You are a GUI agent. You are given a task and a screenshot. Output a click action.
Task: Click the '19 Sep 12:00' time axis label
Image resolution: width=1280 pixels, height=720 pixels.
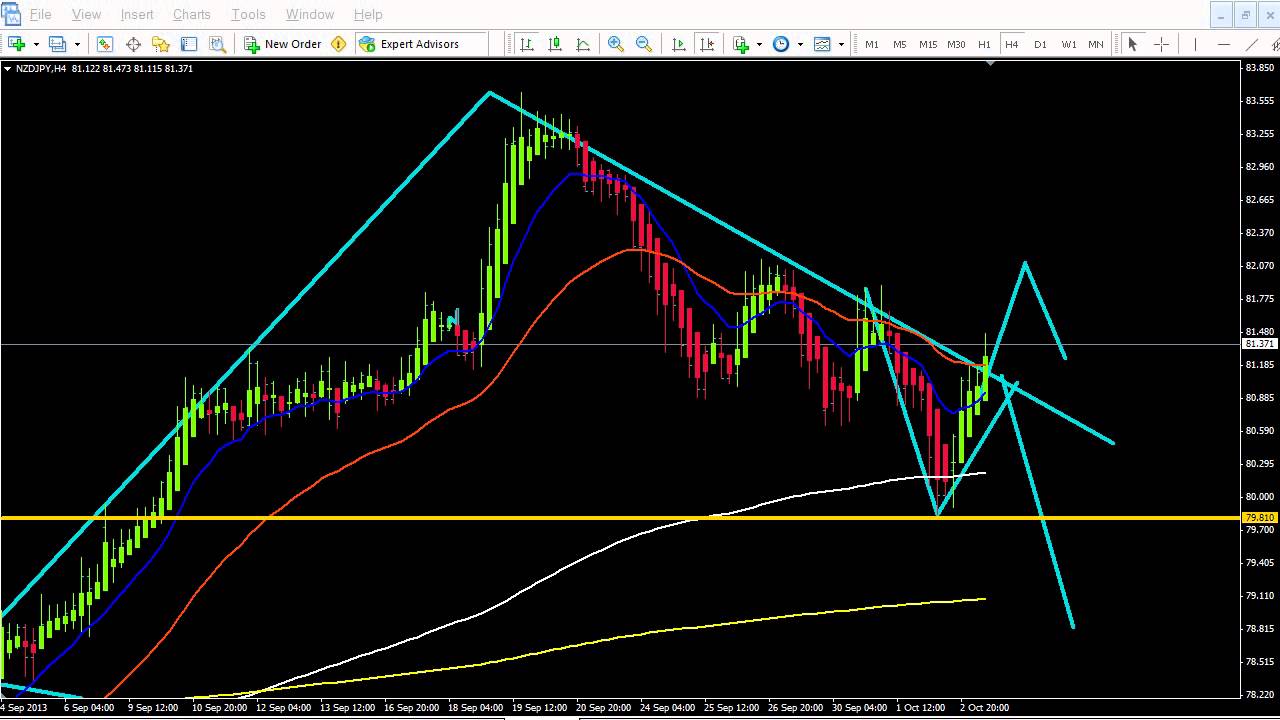[539, 708]
